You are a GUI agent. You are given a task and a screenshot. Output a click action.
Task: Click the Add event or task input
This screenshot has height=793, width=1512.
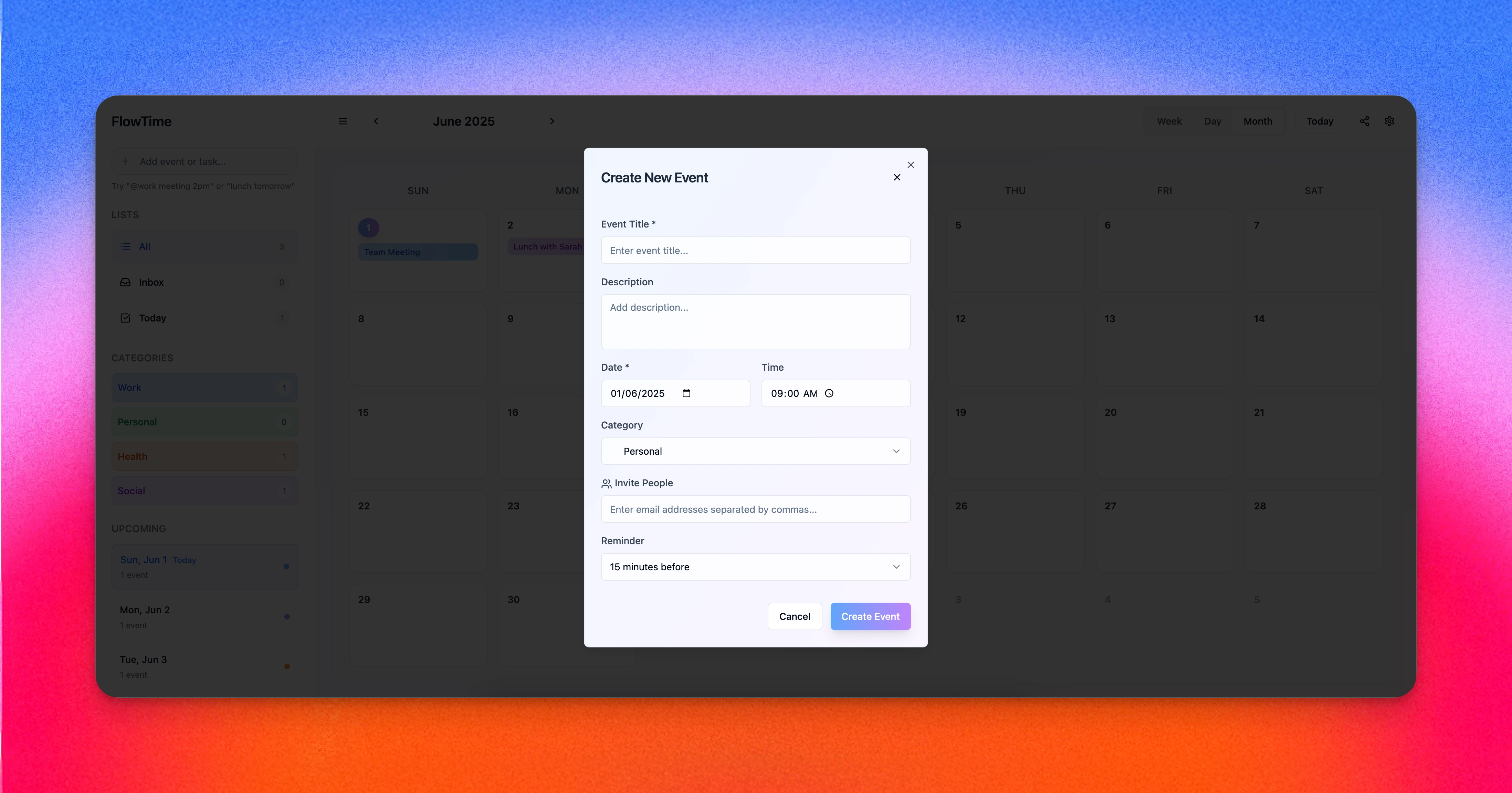pos(204,161)
